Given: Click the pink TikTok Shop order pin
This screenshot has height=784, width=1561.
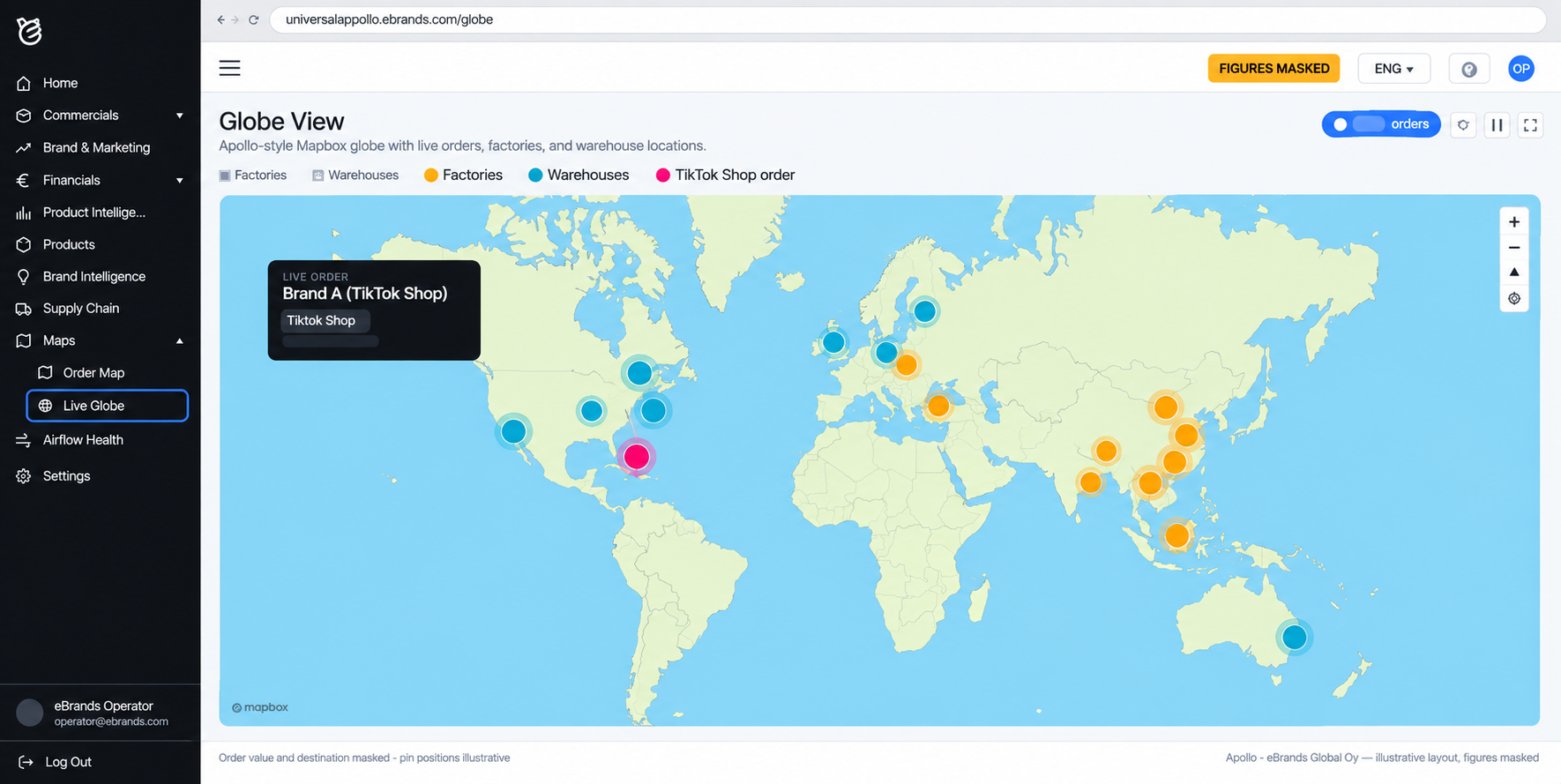Looking at the screenshot, I should 637,457.
